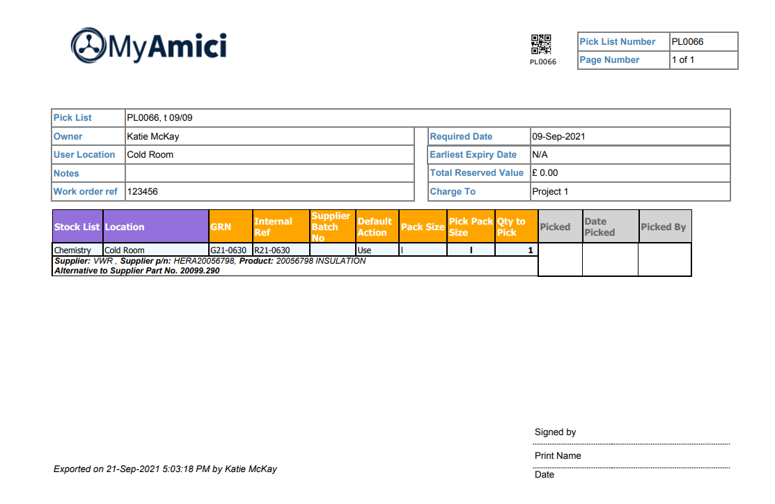775x504 pixels.
Task: Click the Internal Ref cell R21-0630
Action: 281,250
